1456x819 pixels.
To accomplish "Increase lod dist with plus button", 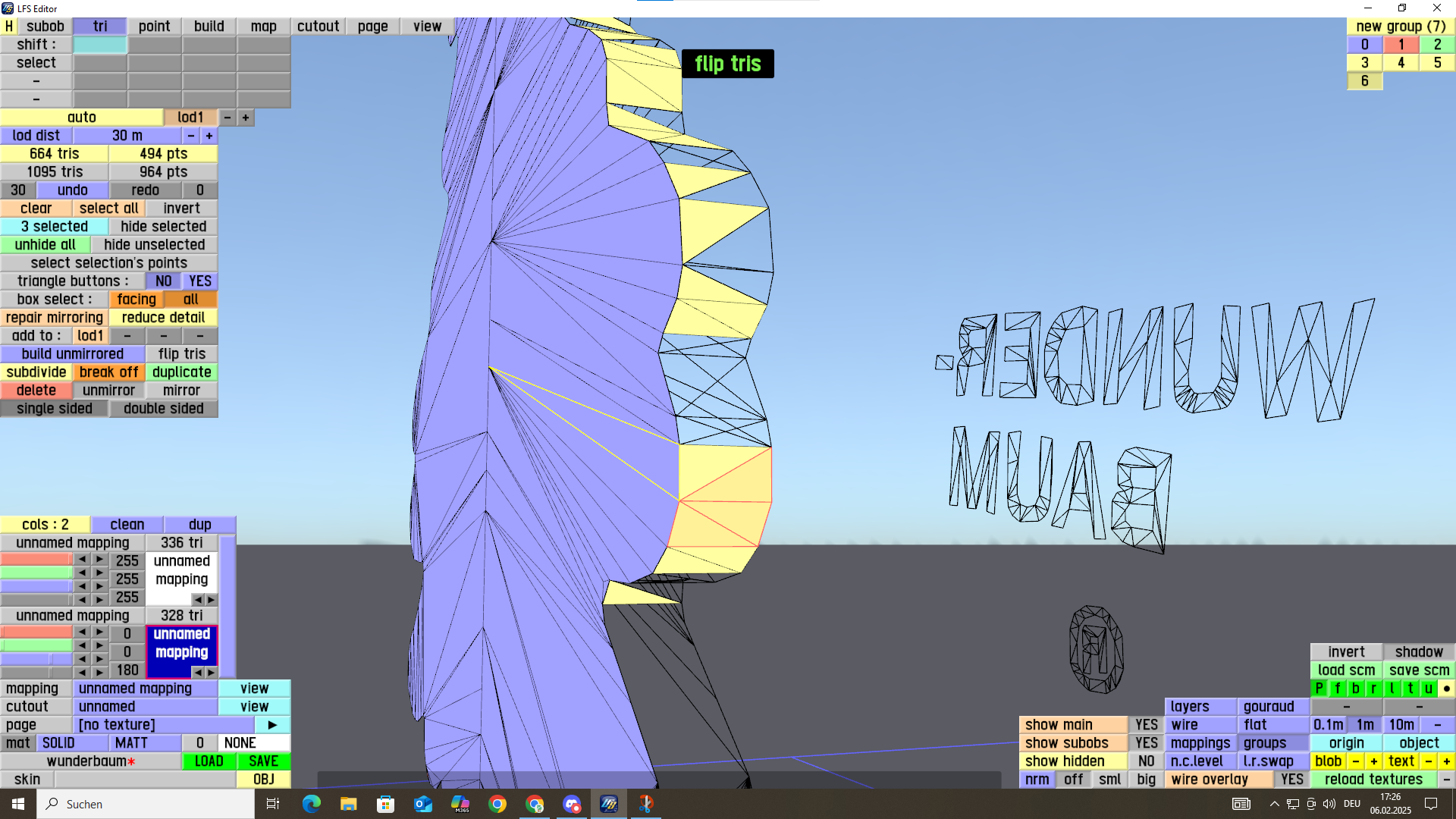I will coord(209,136).
